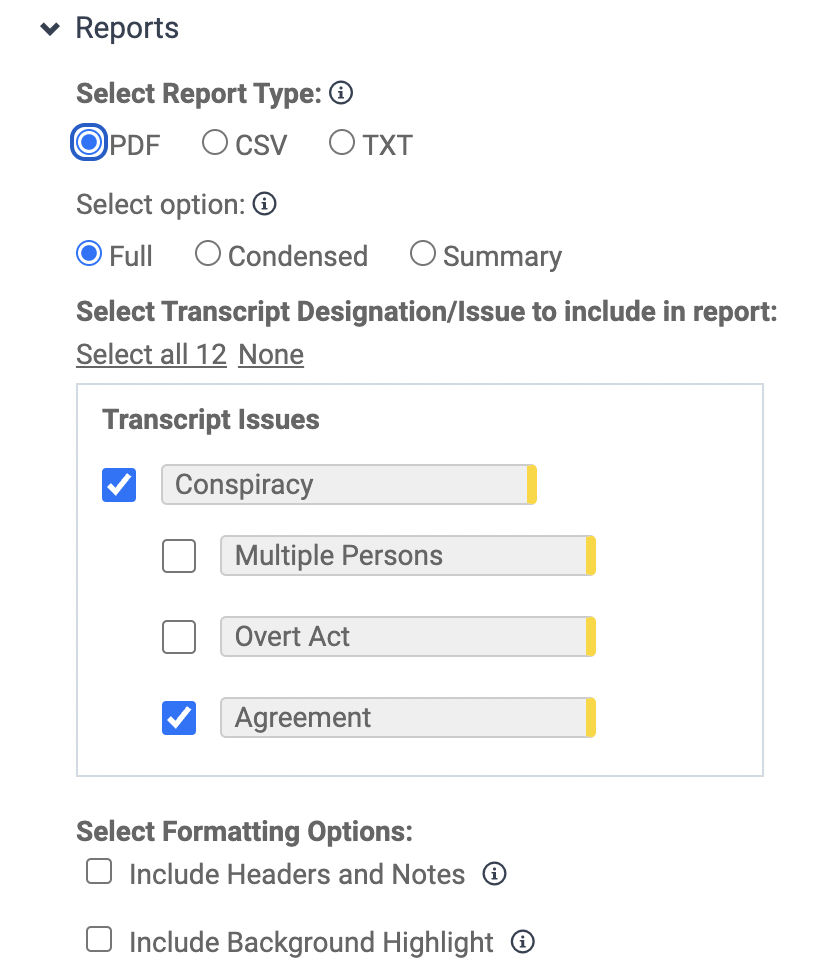This screenshot has height=978, width=818.
Task: Select the PDF report type
Action: point(90,143)
